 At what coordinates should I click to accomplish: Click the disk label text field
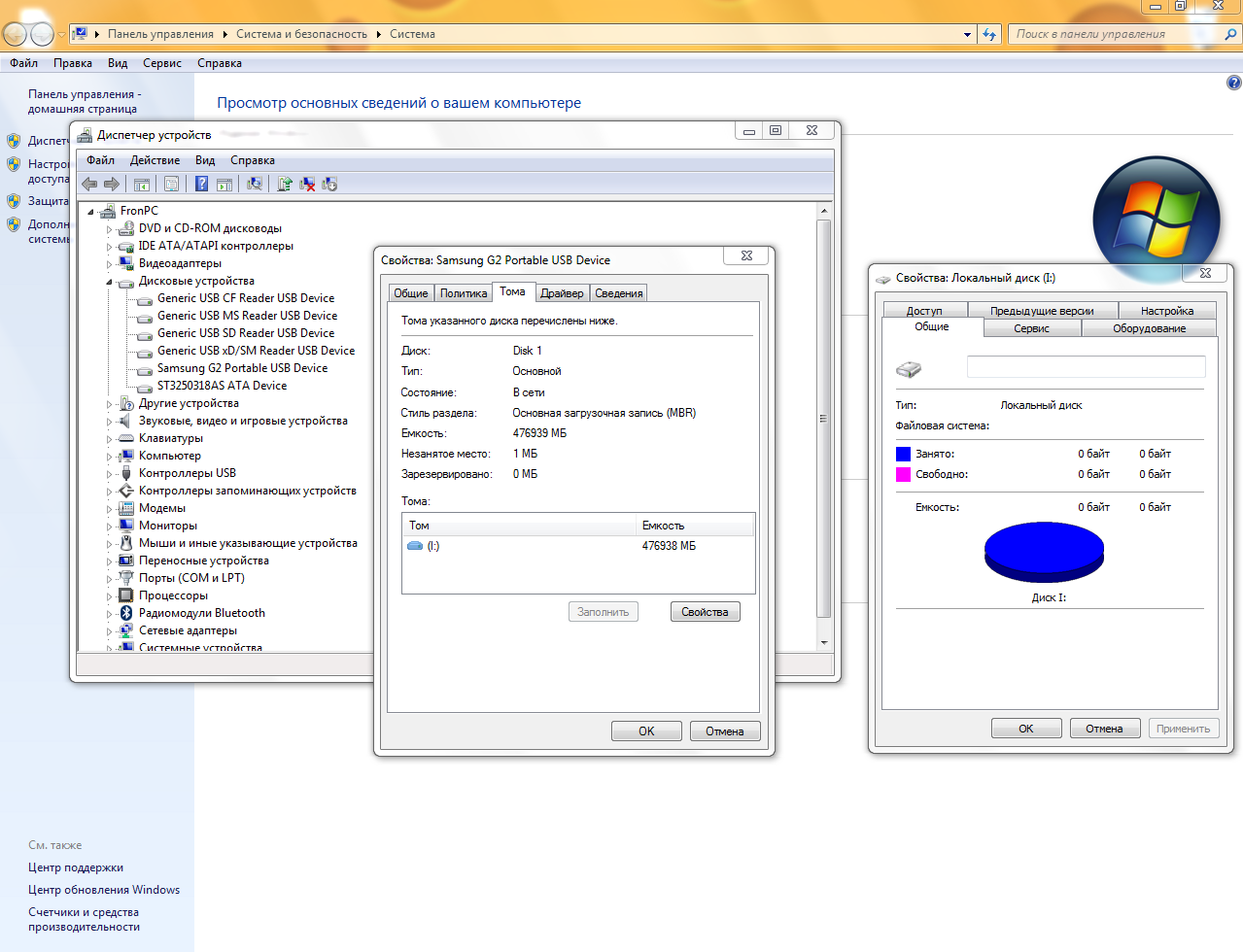(1086, 366)
